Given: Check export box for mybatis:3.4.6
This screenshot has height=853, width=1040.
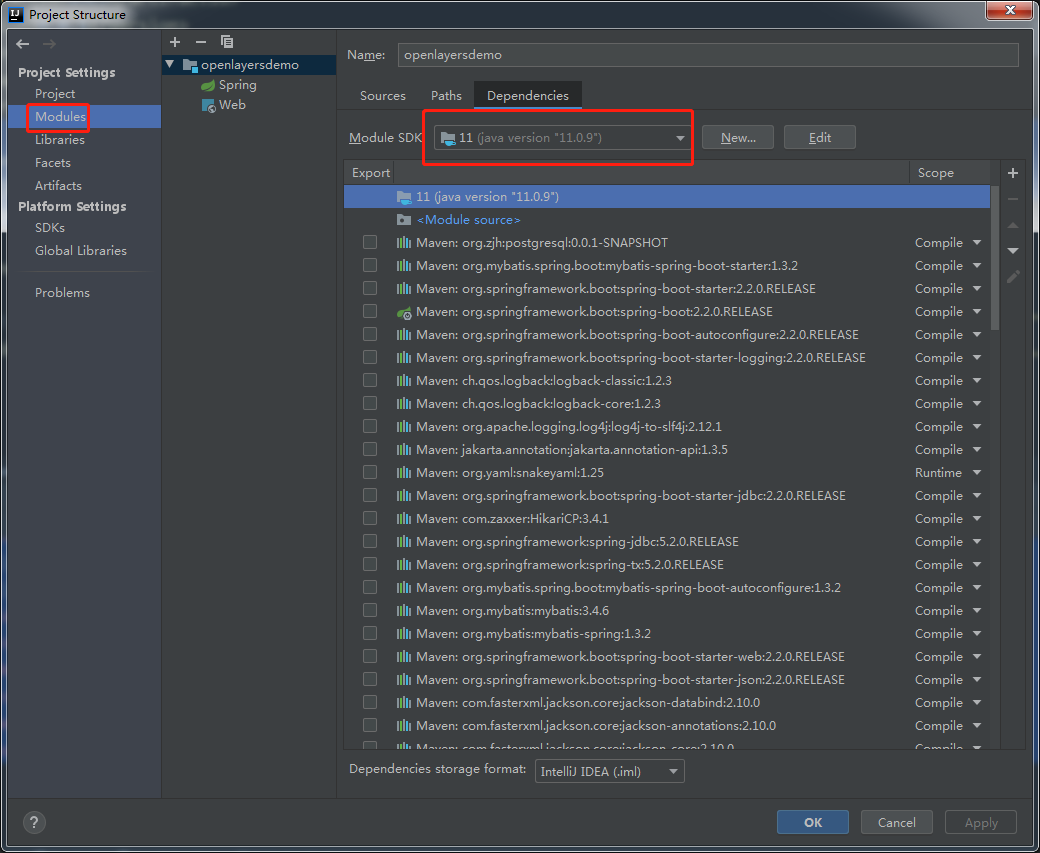Looking at the screenshot, I should (x=370, y=610).
